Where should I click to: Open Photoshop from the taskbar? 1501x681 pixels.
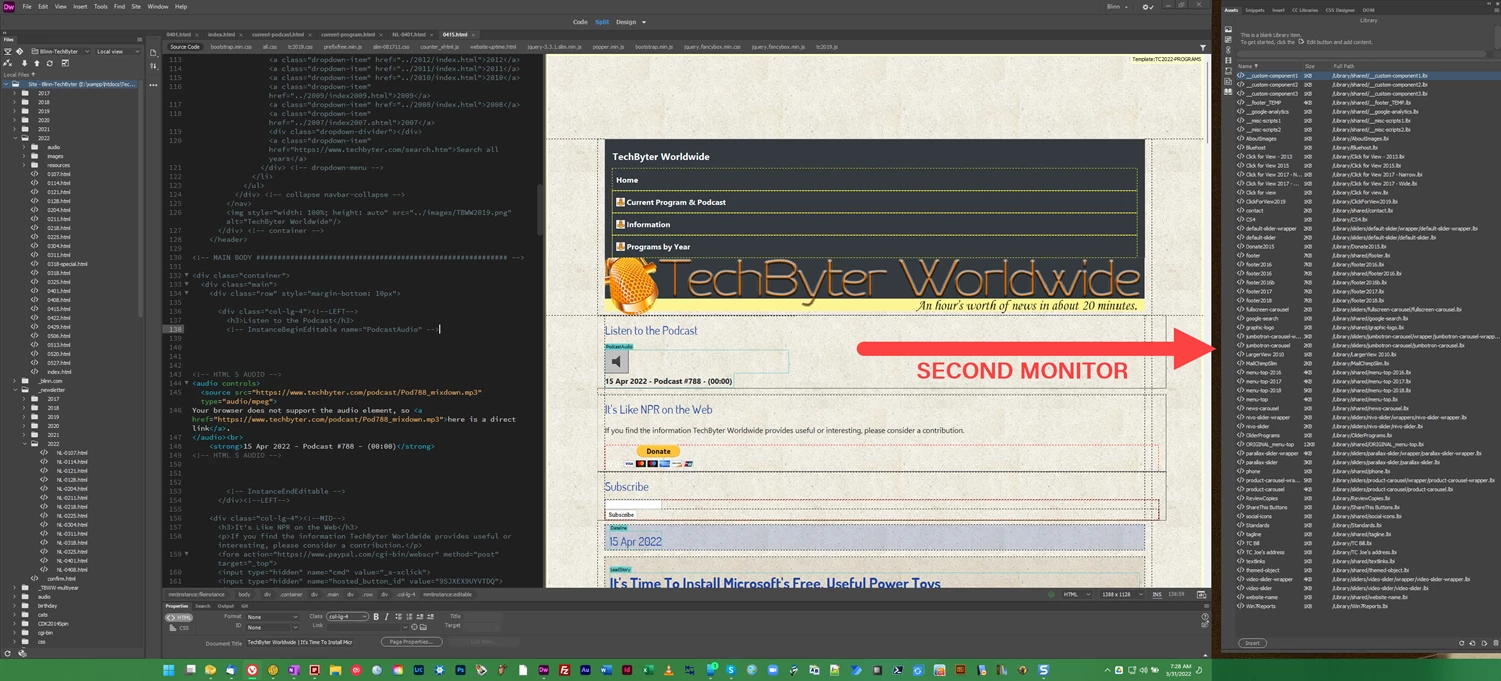460,670
